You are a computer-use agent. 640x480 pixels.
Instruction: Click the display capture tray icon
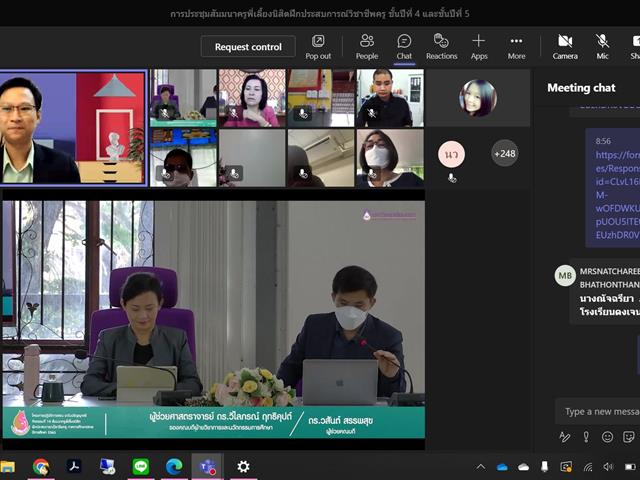tap(566, 467)
